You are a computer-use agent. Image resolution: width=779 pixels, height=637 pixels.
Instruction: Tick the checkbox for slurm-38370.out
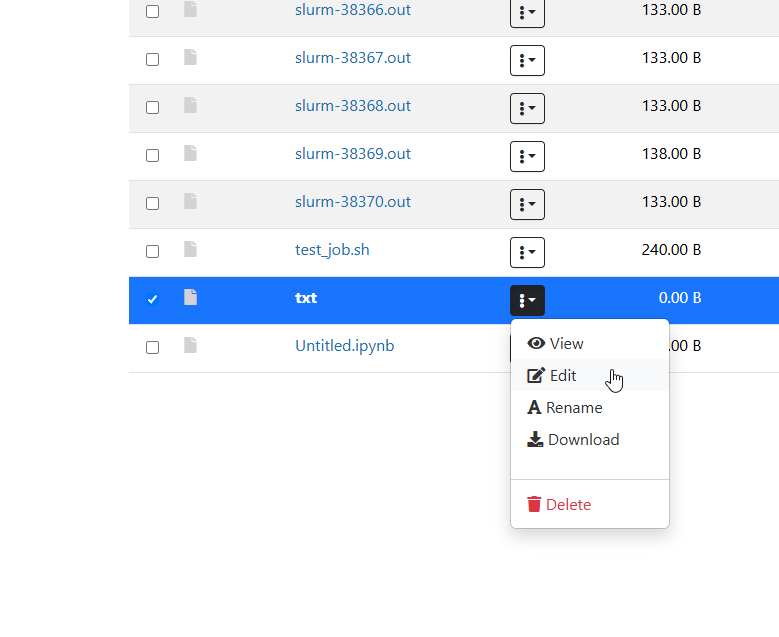pos(153,203)
